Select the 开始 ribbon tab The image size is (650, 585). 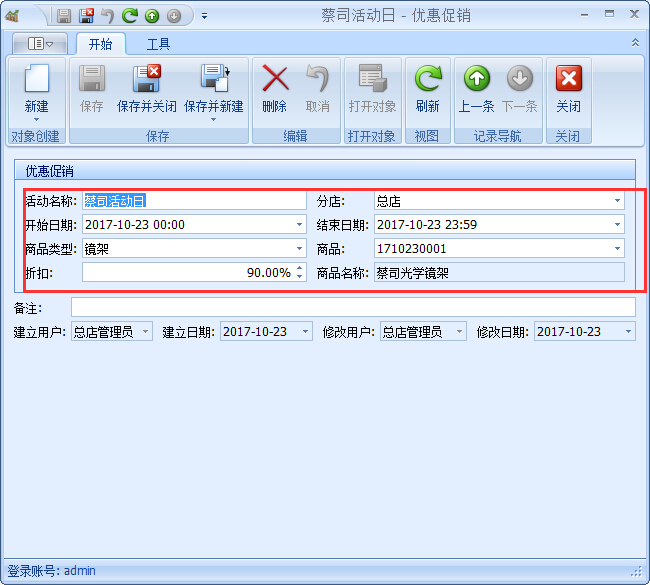pyautogui.click(x=100, y=44)
